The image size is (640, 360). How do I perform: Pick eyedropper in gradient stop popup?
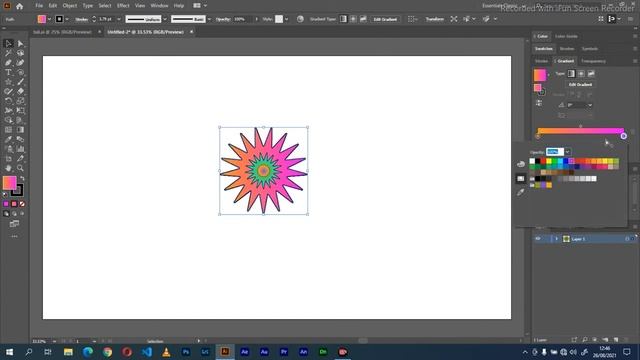[520, 192]
